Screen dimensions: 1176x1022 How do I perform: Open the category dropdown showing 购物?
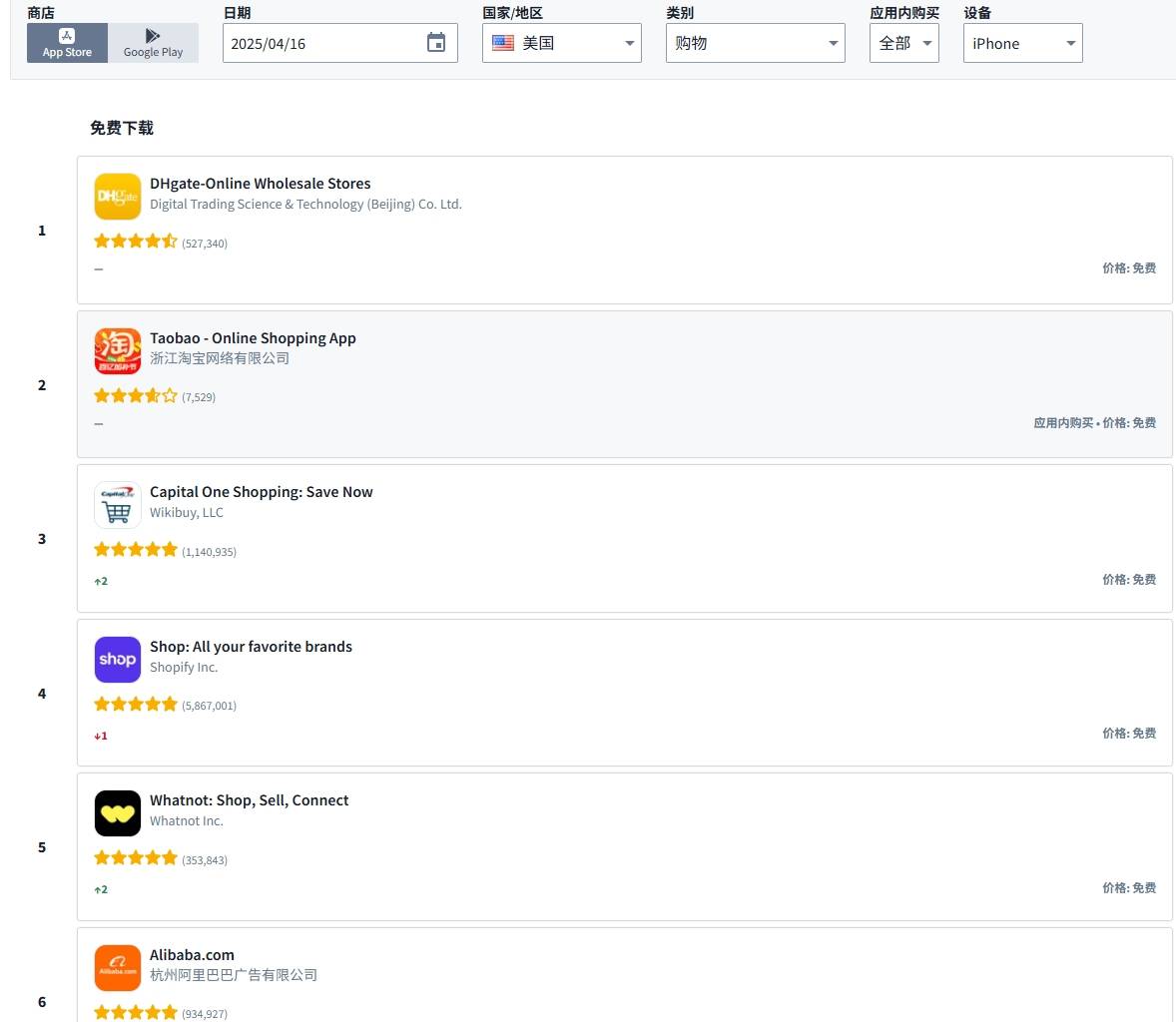click(756, 43)
